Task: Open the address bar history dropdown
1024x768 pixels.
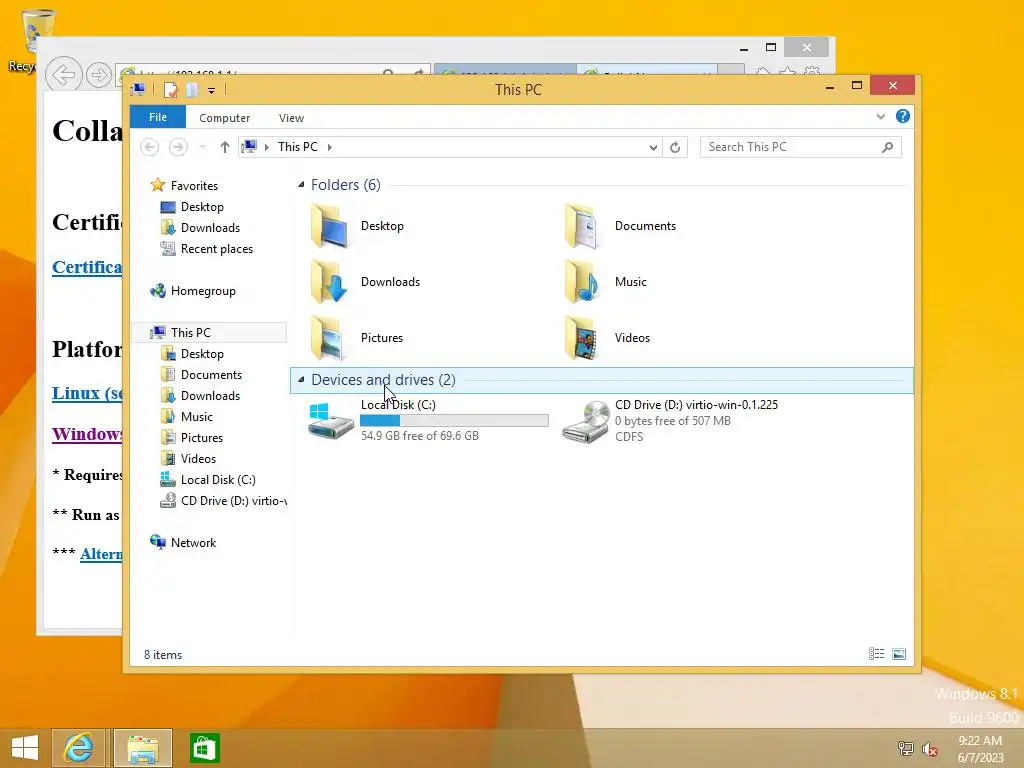Action: [653, 148]
